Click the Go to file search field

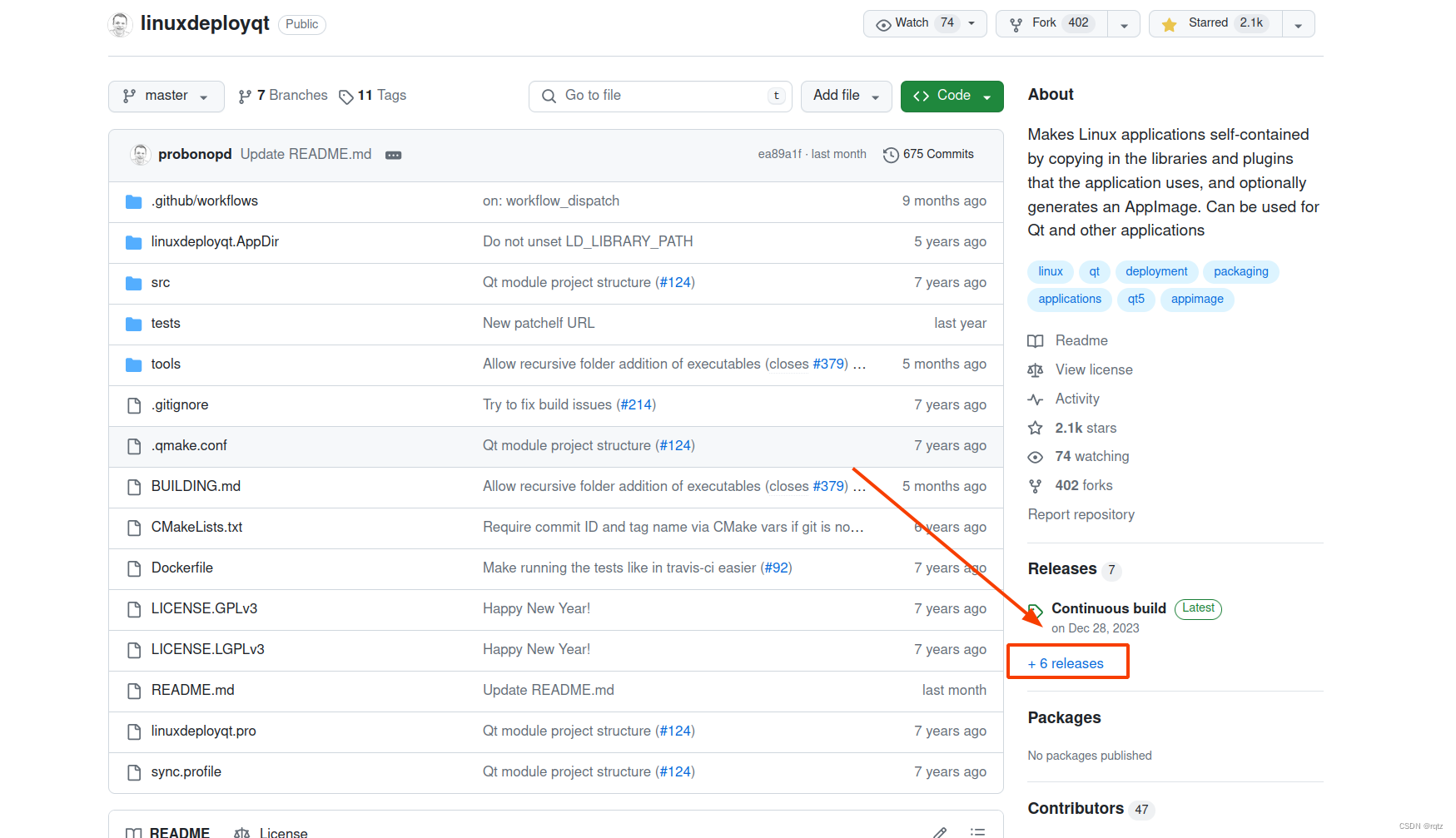[x=660, y=97]
